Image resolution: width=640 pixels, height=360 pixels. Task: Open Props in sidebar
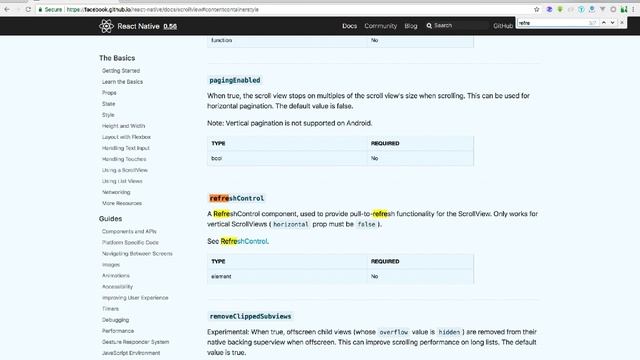point(109,93)
